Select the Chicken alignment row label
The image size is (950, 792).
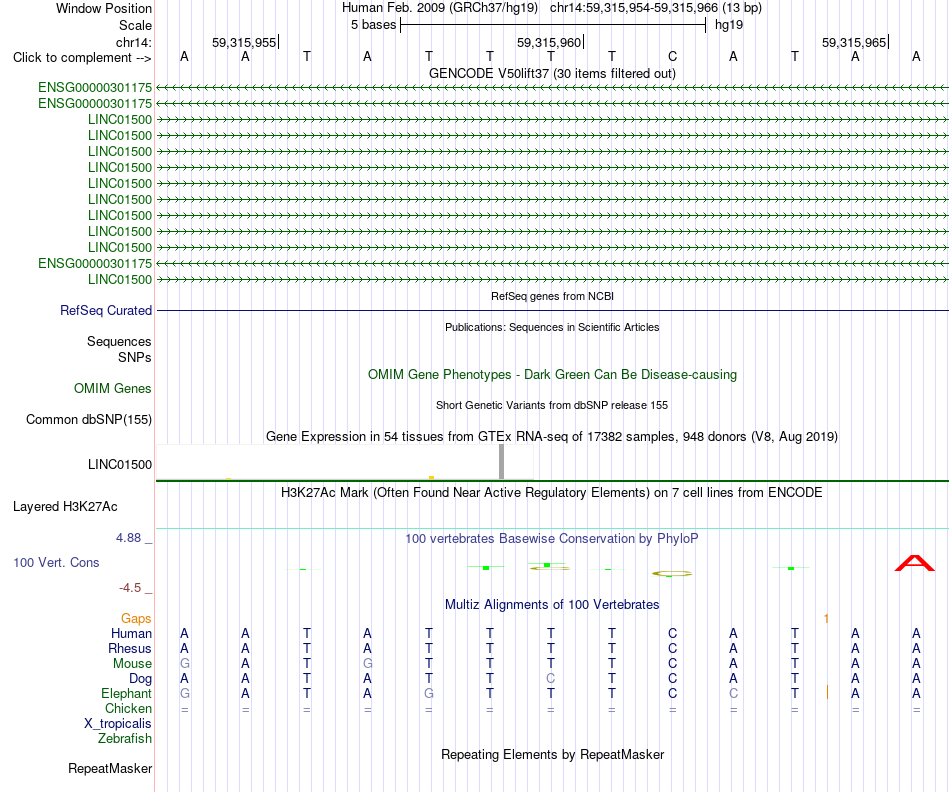pos(128,708)
